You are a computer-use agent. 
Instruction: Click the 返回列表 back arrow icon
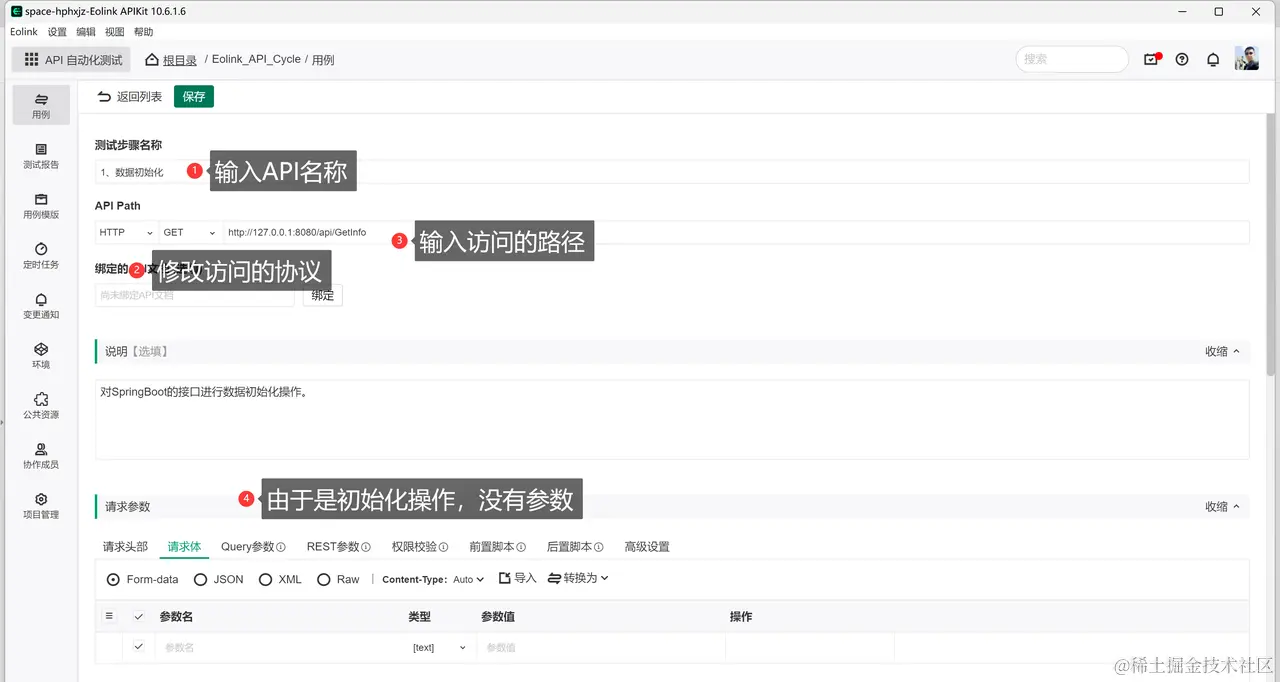[x=104, y=97]
